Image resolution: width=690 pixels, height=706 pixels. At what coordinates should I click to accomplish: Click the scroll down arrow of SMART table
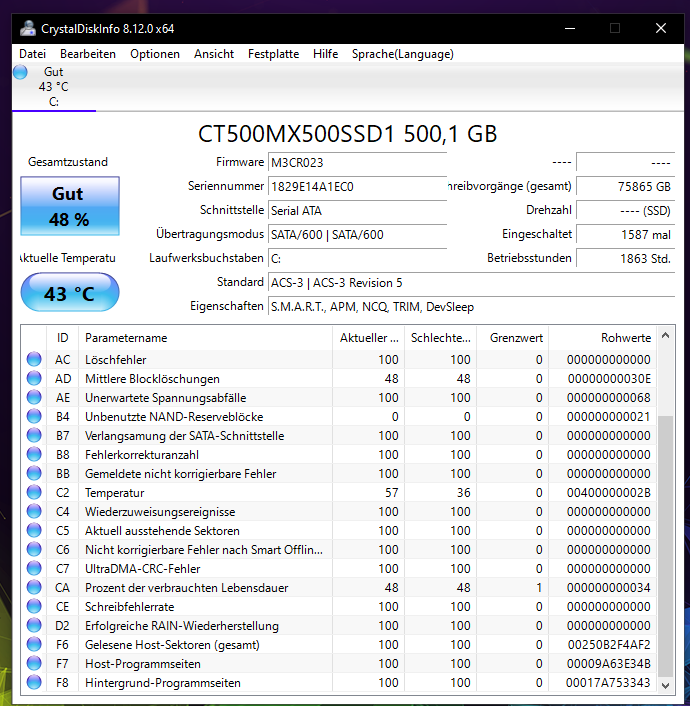(x=666, y=685)
